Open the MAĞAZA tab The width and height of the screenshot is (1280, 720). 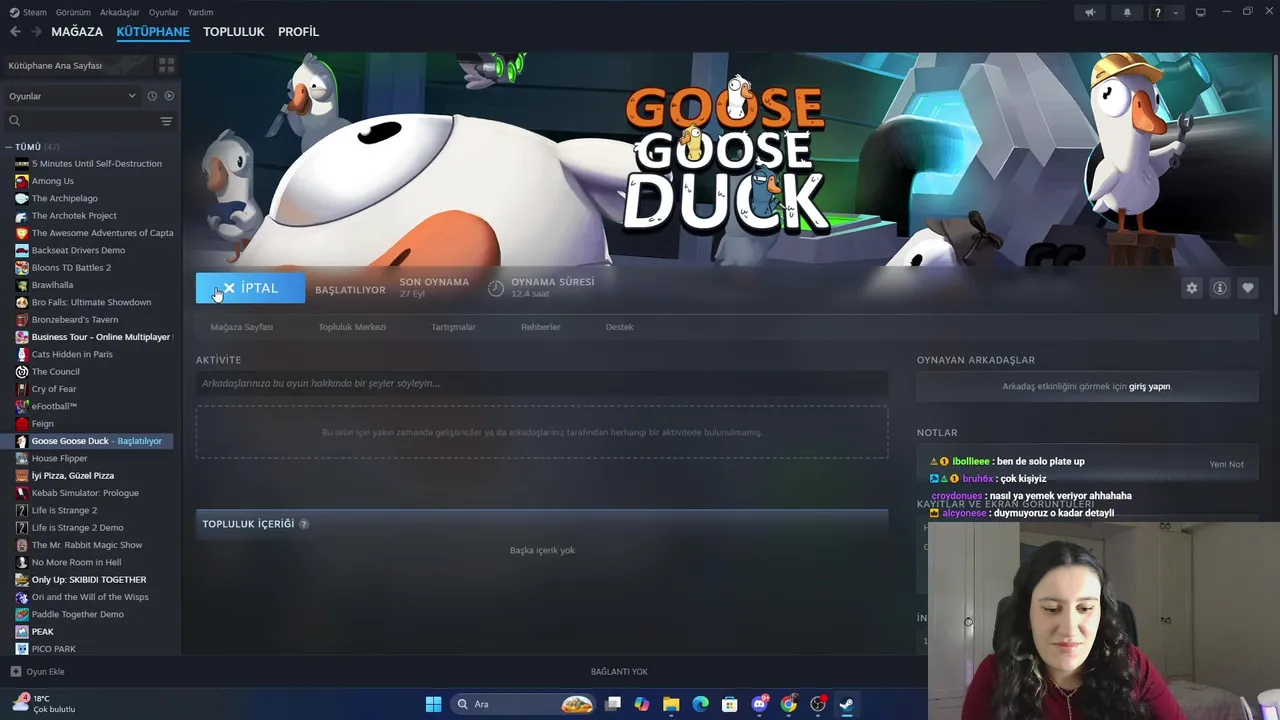tap(77, 32)
